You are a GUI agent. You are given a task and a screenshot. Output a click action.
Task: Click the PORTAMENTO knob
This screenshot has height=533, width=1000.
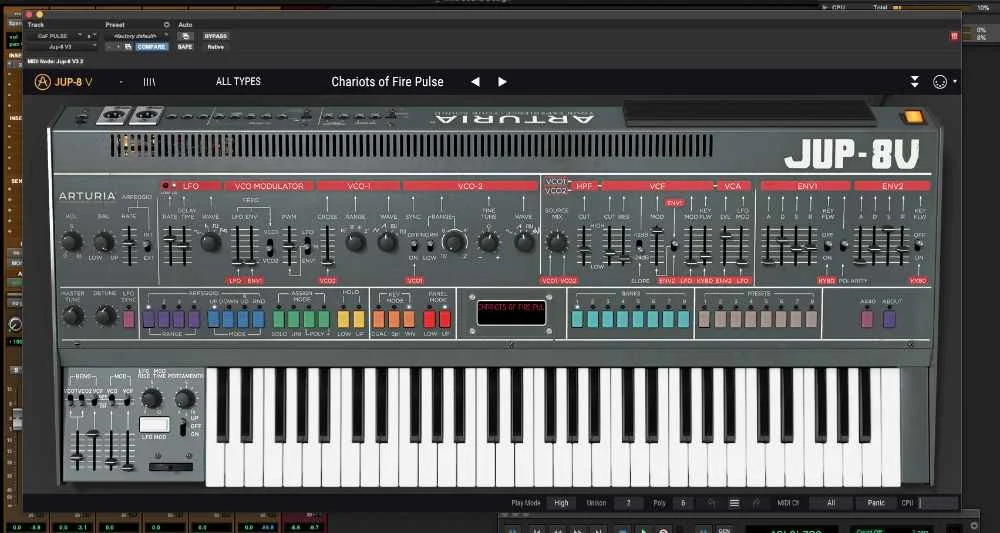[185, 398]
